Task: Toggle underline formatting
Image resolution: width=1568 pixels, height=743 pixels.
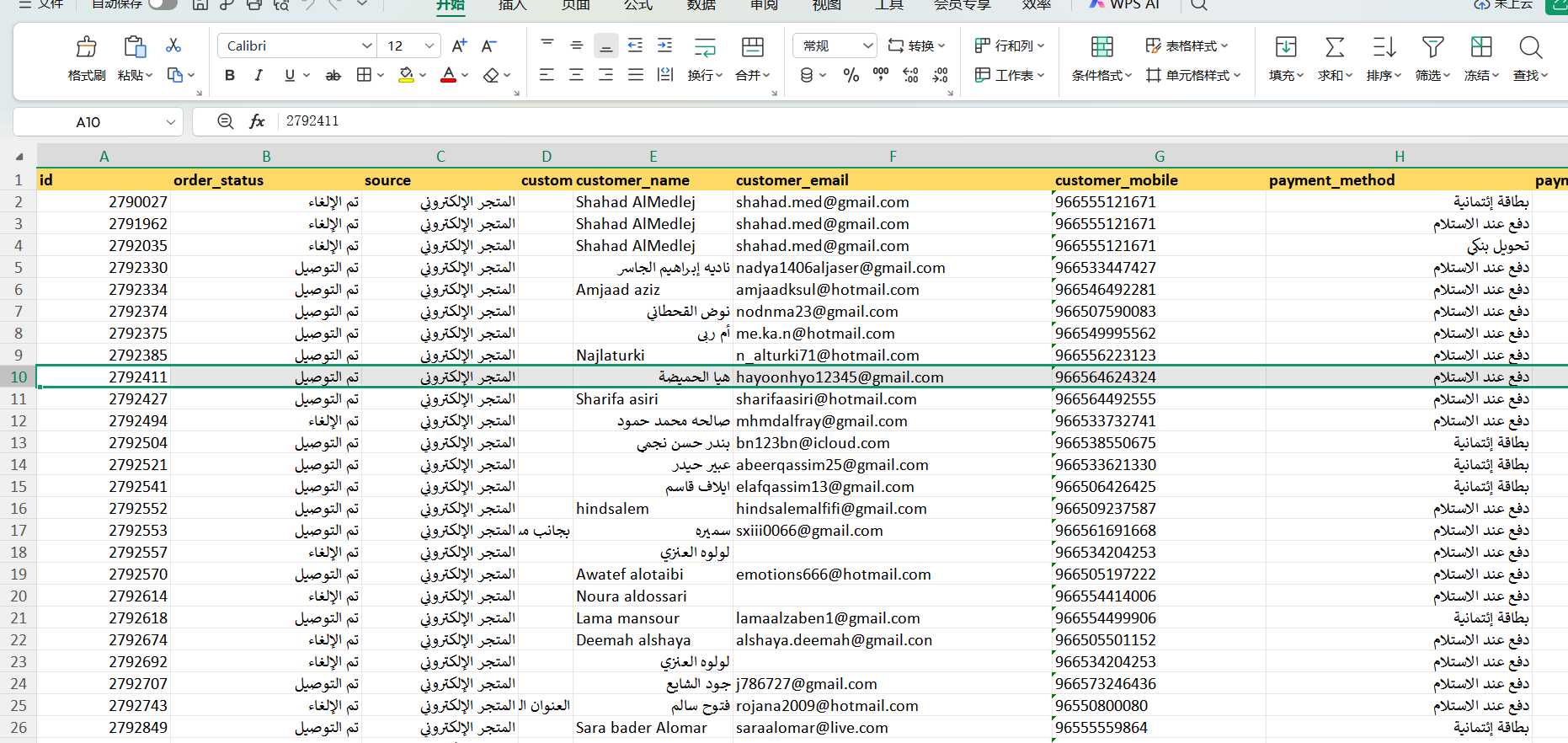Action: tap(290, 75)
